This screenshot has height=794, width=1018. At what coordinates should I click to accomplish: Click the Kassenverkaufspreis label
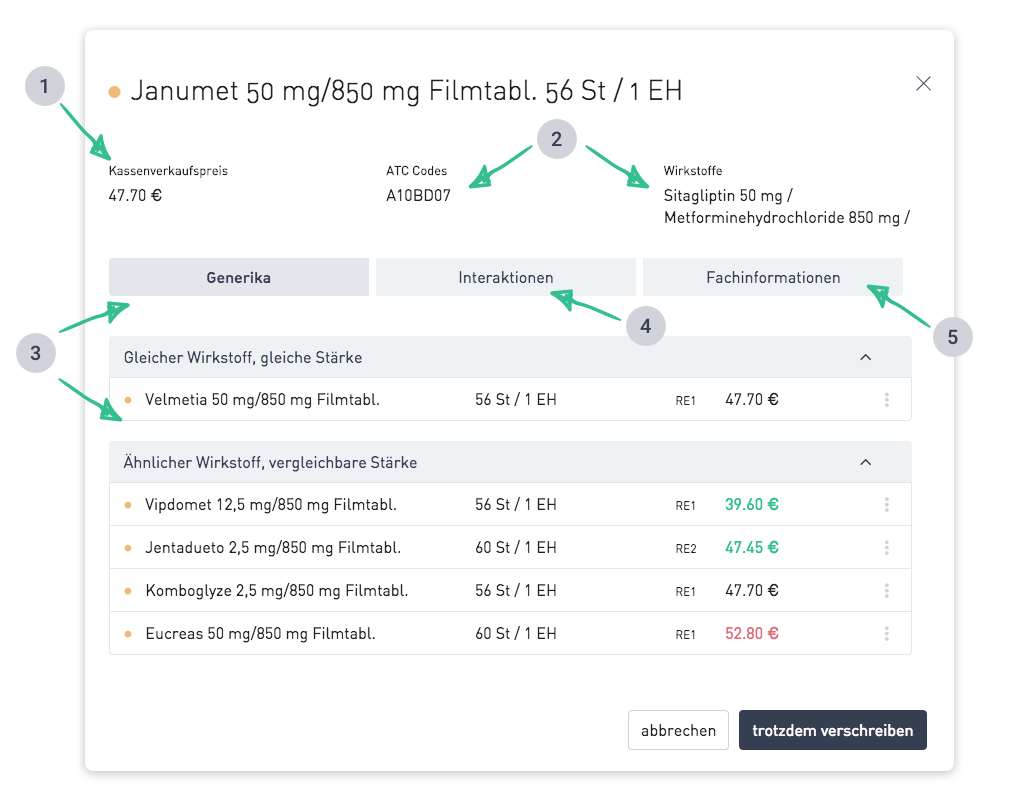coord(168,171)
